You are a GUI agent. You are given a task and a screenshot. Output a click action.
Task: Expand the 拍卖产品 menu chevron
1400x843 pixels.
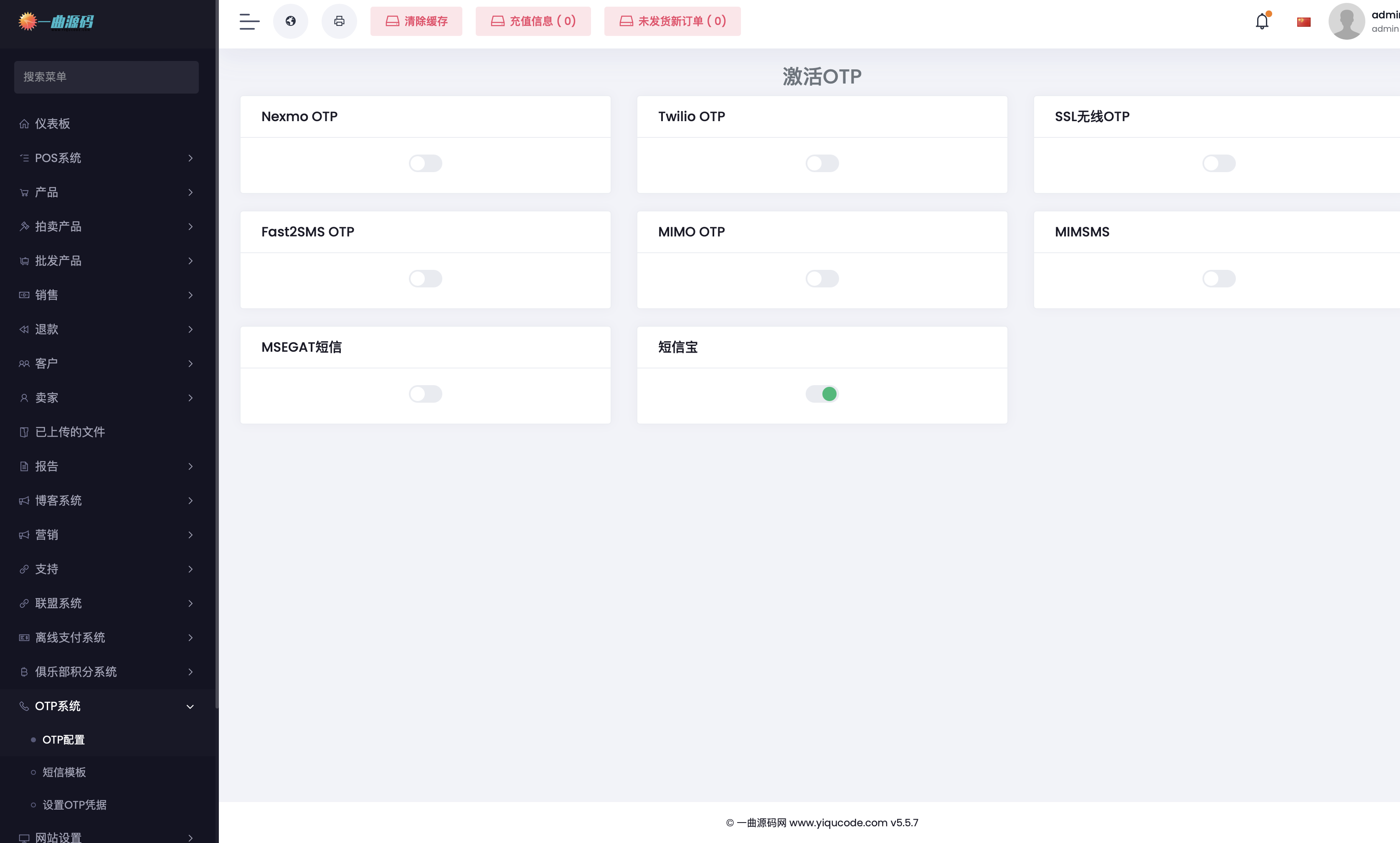tap(190, 227)
